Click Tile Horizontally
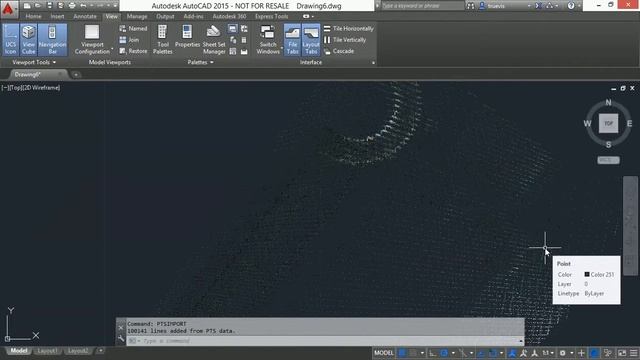640x360 pixels. click(349, 29)
